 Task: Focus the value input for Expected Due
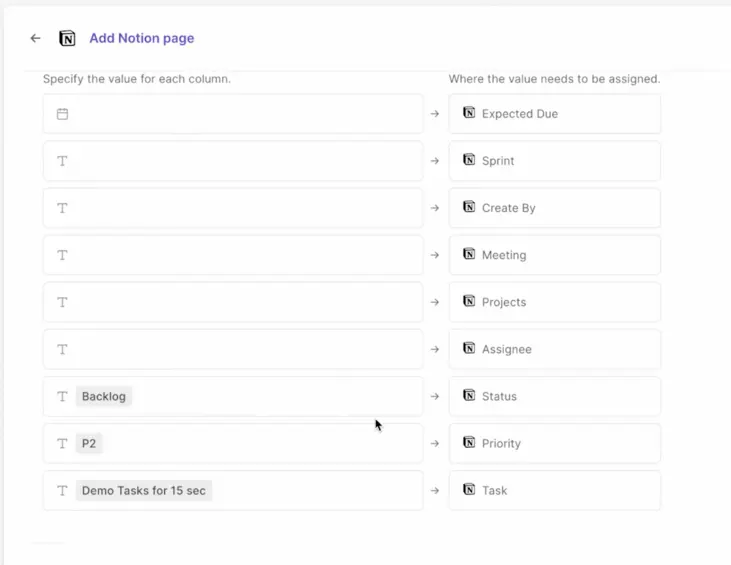(233, 114)
